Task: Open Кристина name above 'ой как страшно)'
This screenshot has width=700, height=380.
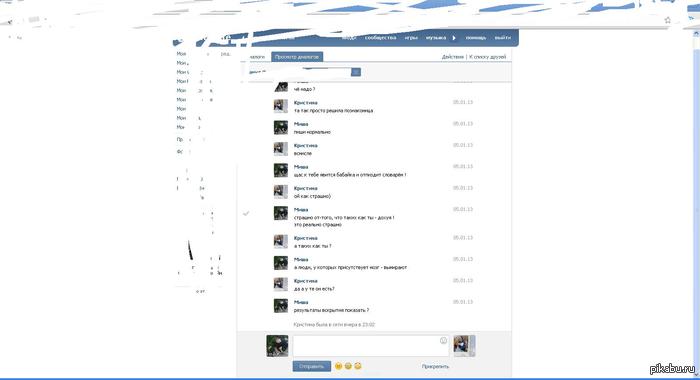Action: click(x=306, y=188)
